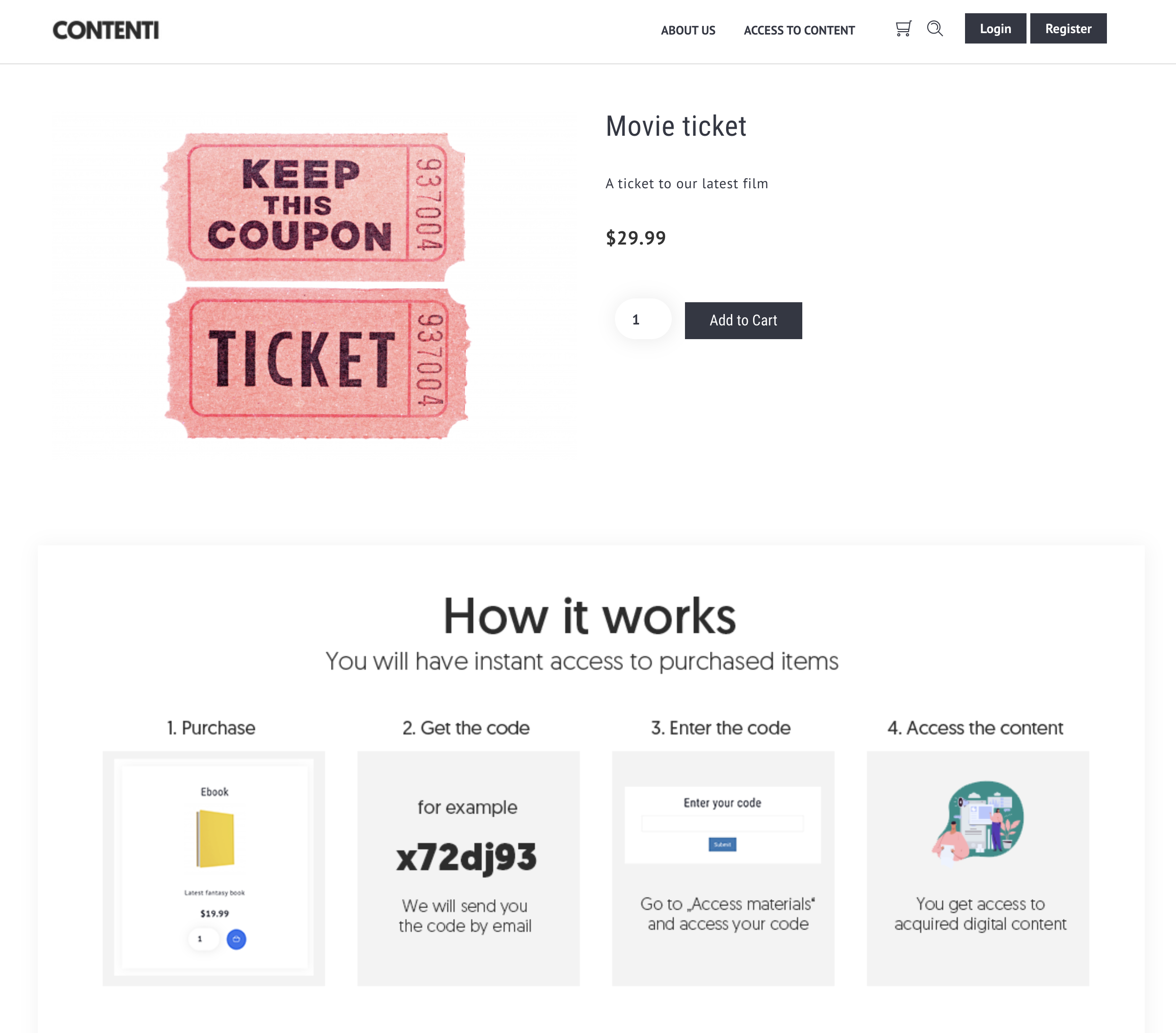
Task: Click the search magnifier icon
Action: 935,29
